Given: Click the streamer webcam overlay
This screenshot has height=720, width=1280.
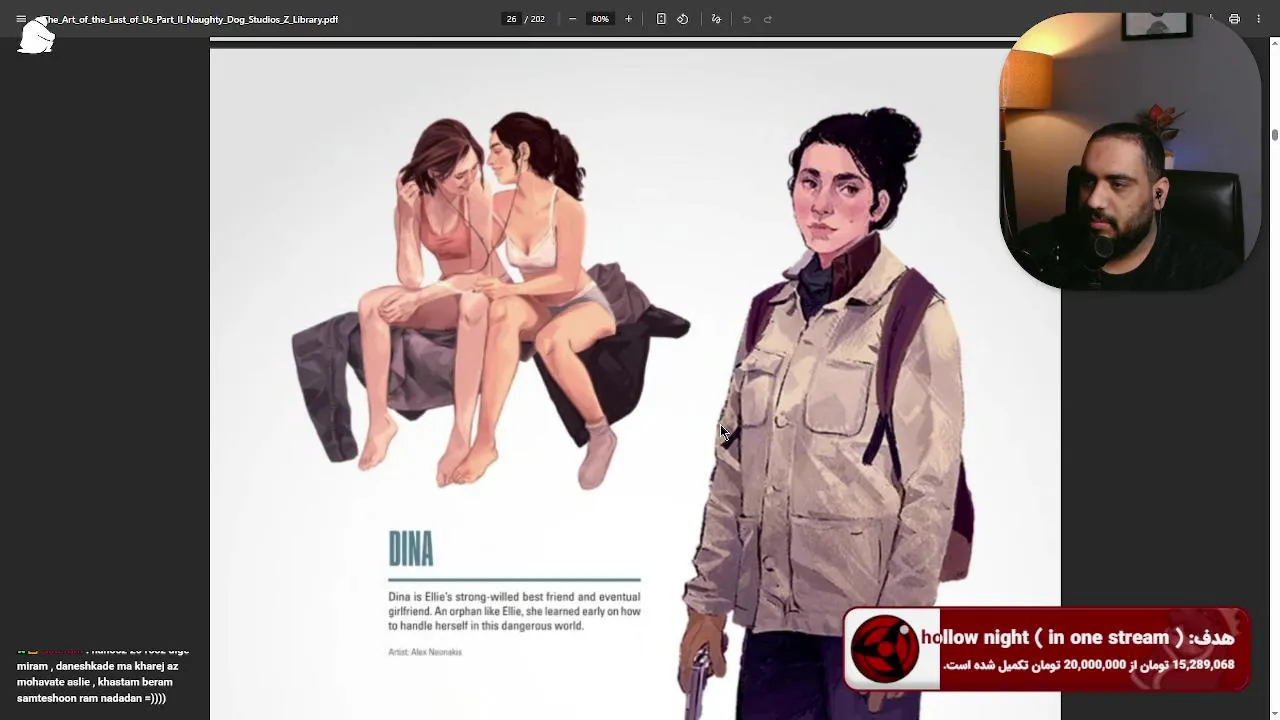Looking at the screenshot, I should 1130,152.
